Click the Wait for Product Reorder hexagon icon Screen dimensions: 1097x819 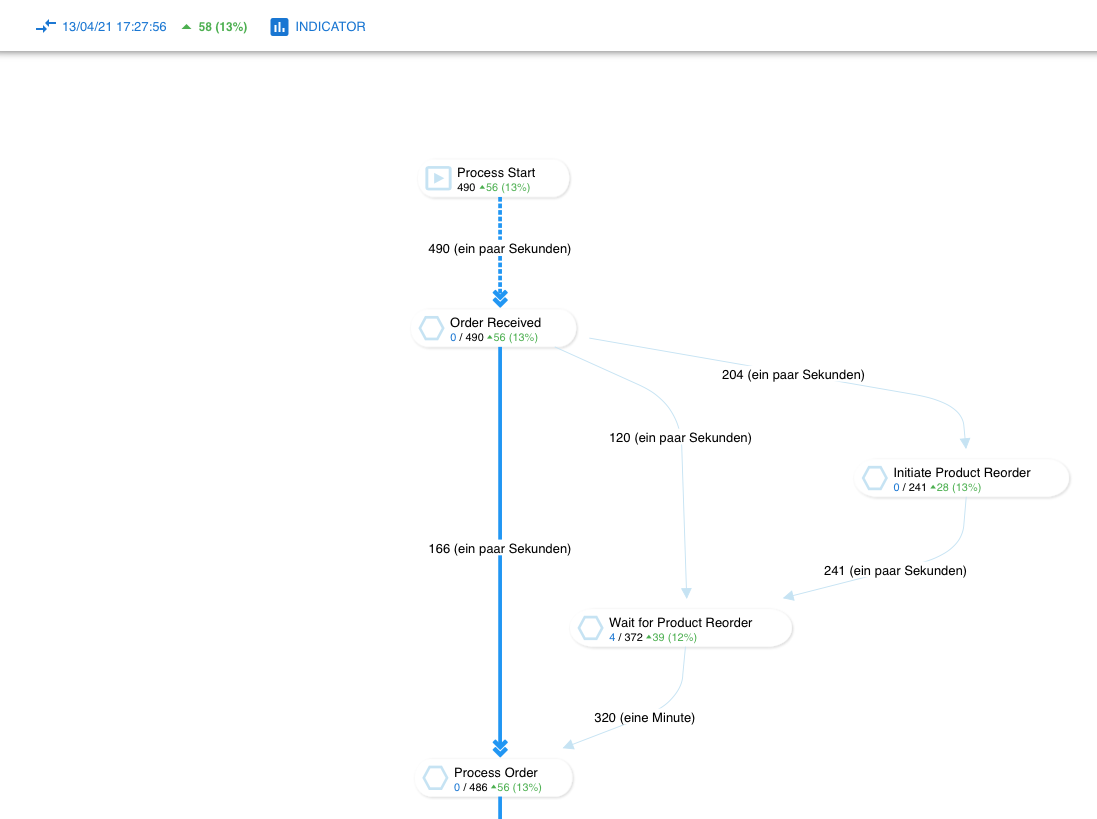click(x=590, y=629)
